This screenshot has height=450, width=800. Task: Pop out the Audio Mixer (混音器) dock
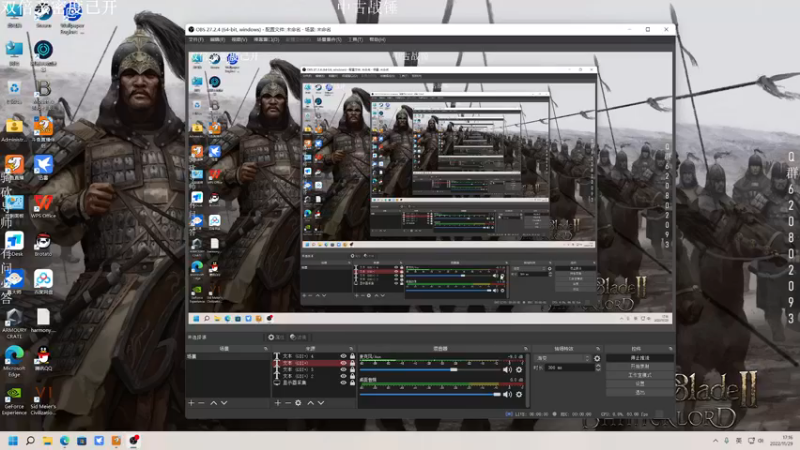point(526,349)
